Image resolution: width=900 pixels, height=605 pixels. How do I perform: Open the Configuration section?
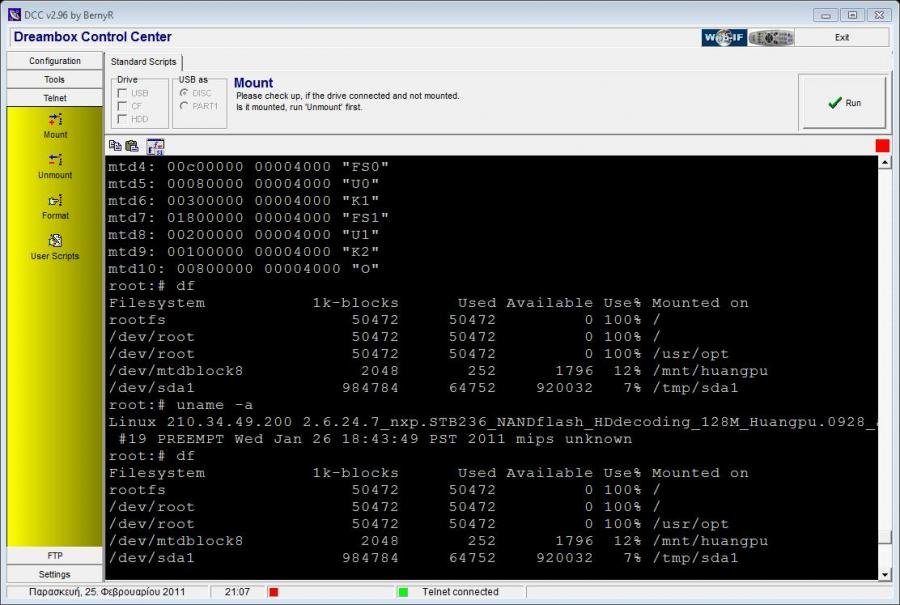(x=55, y=61)
